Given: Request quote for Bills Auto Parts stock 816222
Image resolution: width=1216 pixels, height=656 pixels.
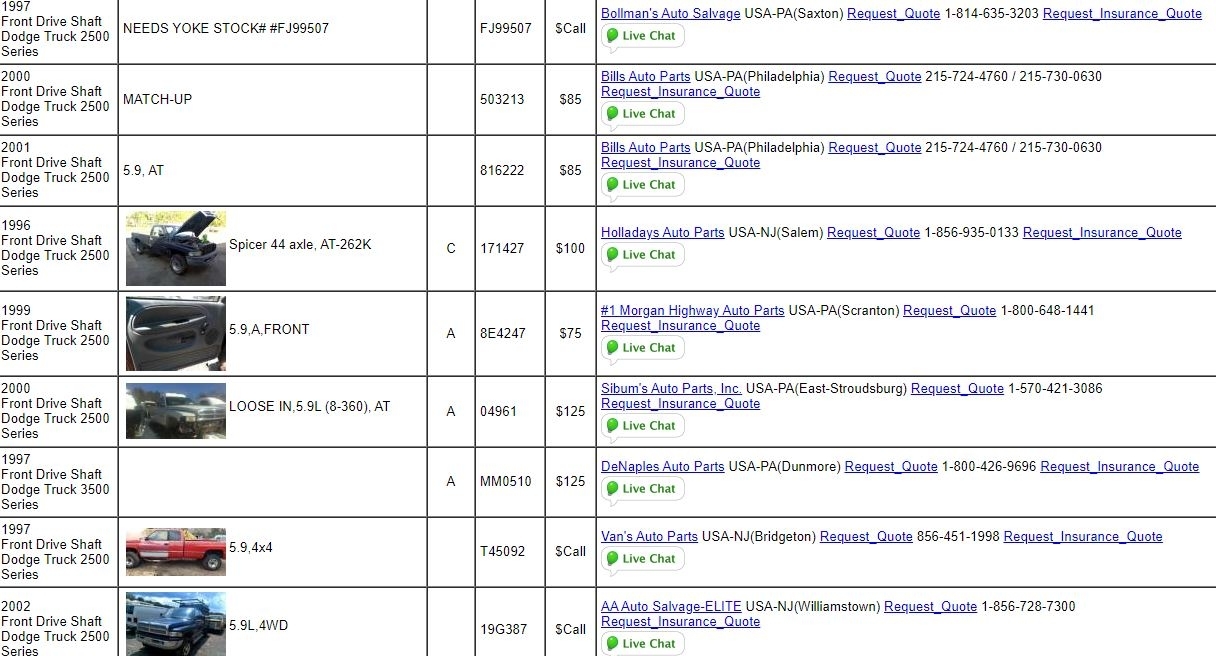Looking at the screenshot, I should coord(875,148).
